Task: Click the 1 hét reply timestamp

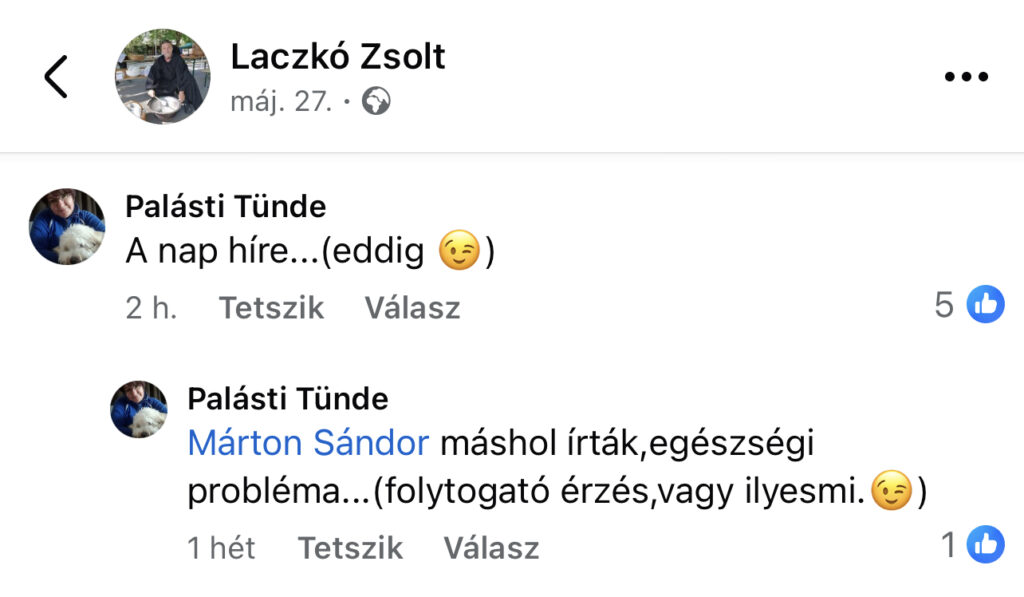Action: click(x=221, y=548)
